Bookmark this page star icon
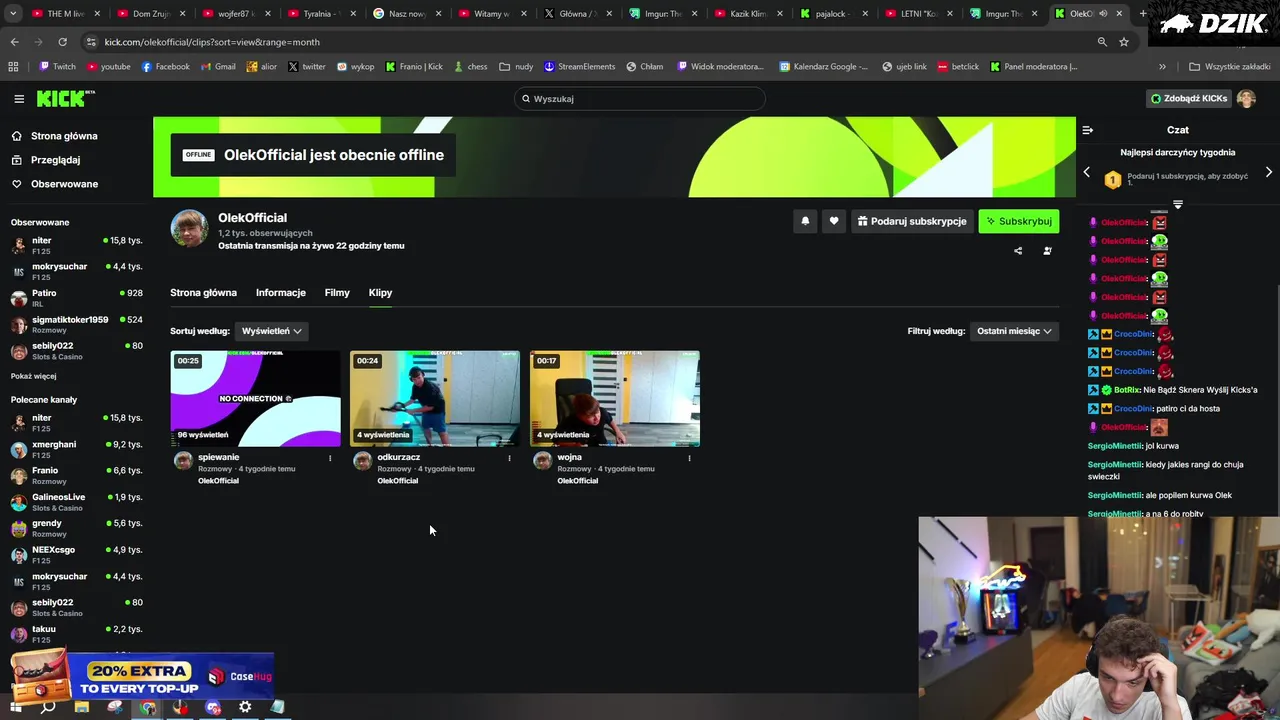 tap(1124, 42)
